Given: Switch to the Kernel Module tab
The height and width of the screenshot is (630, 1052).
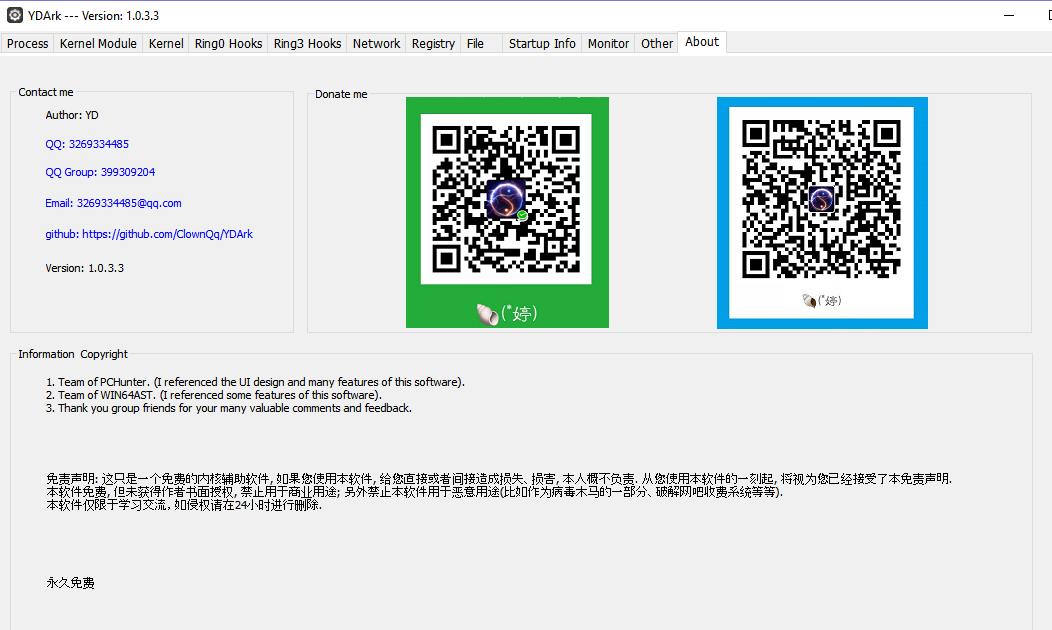Looking at the screenshot, I should (98, 44).
